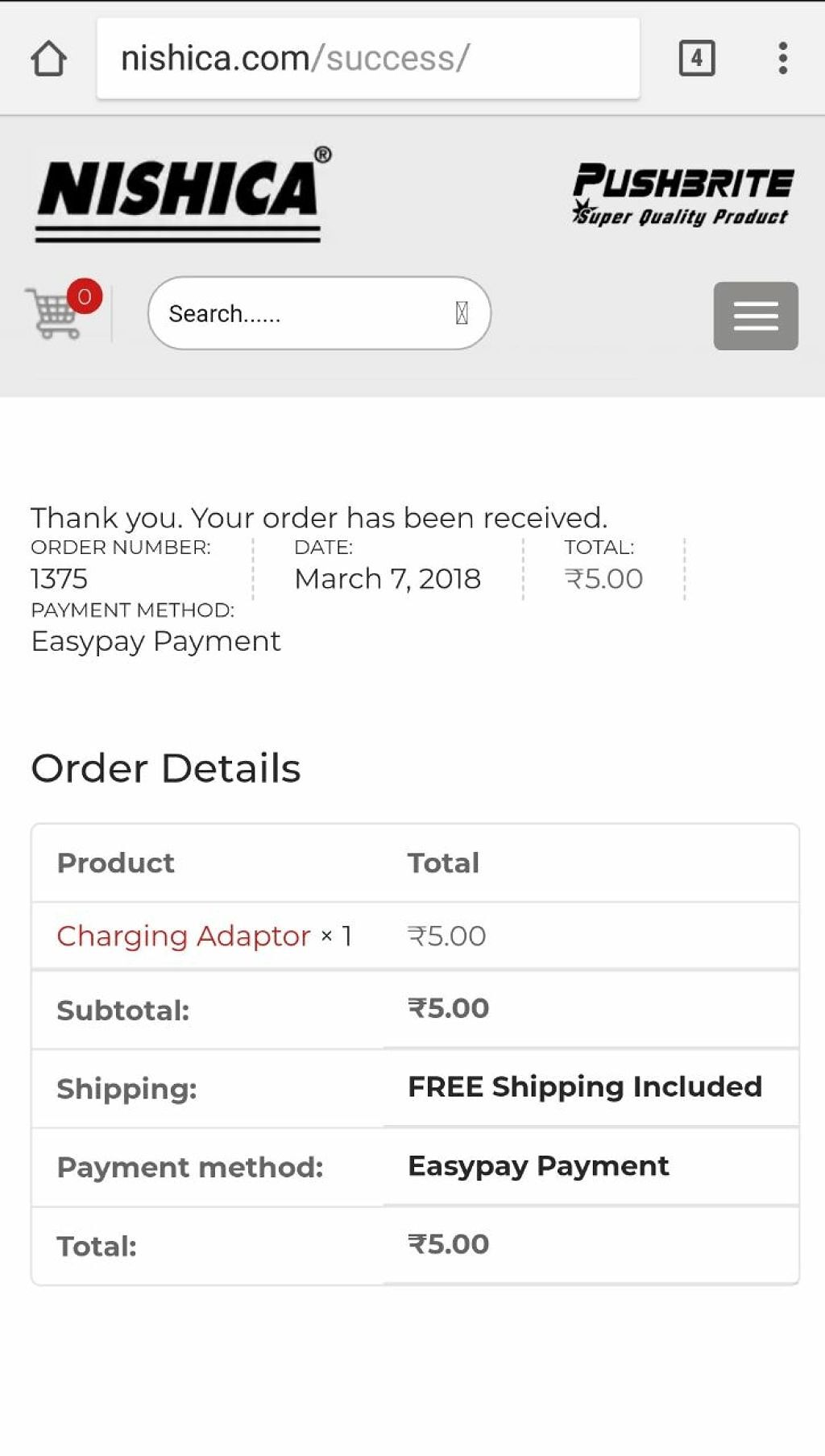
Task: Click the FREE Shipping Included text
Action: click(x=585, y=1087)
